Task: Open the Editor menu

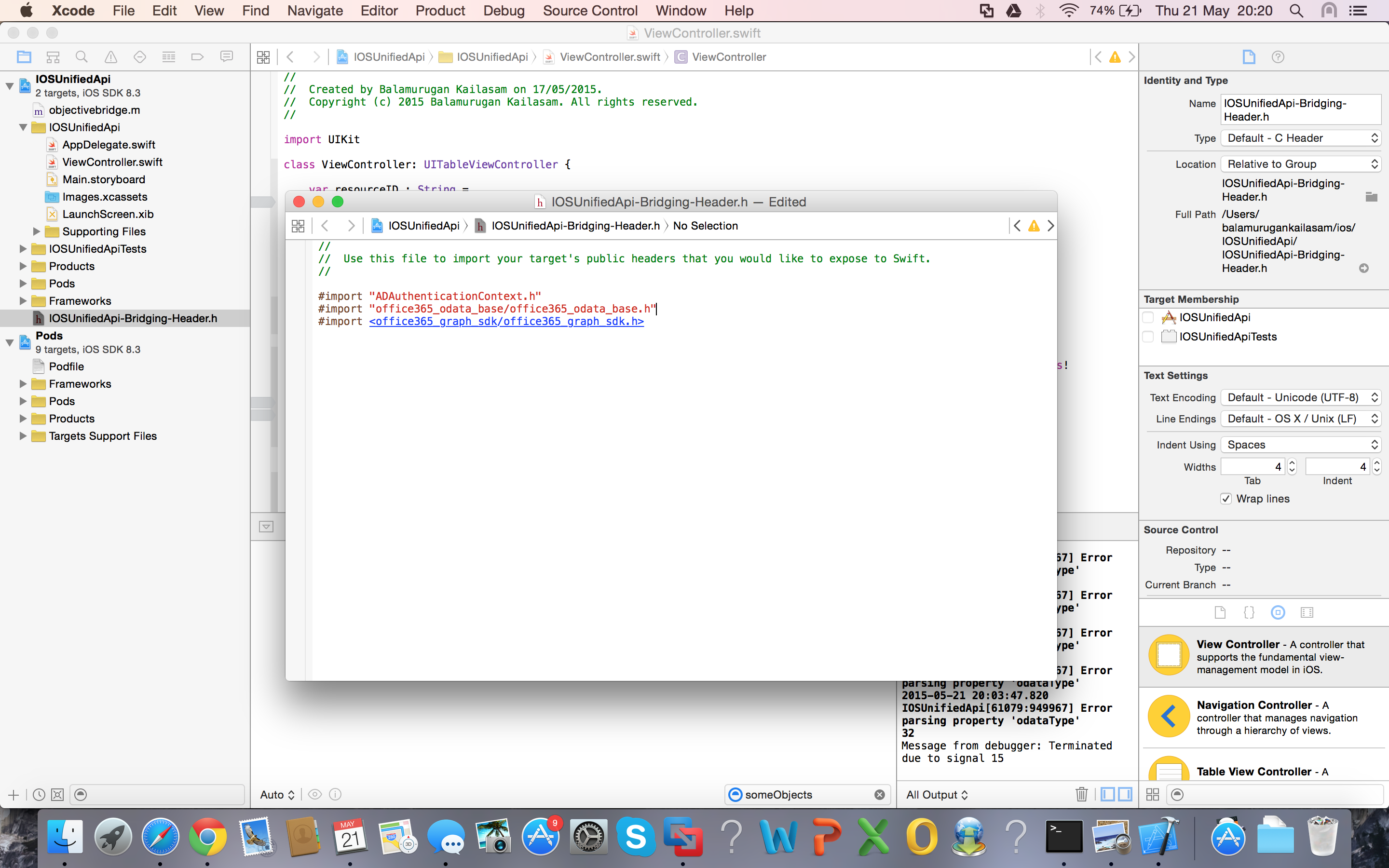Action: [379, 10]
